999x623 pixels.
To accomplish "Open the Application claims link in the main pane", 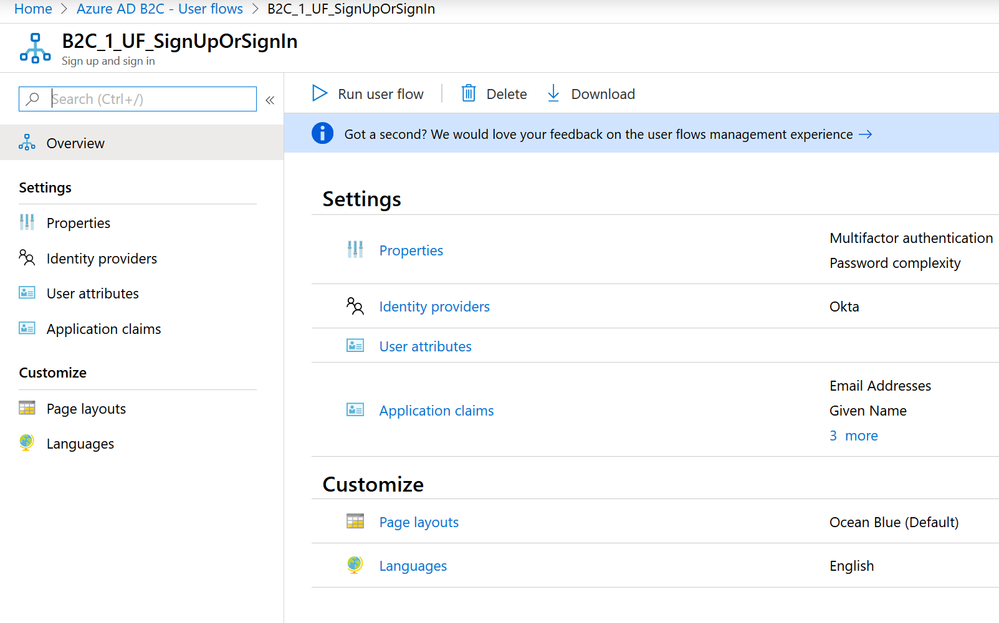I will 436,410.
